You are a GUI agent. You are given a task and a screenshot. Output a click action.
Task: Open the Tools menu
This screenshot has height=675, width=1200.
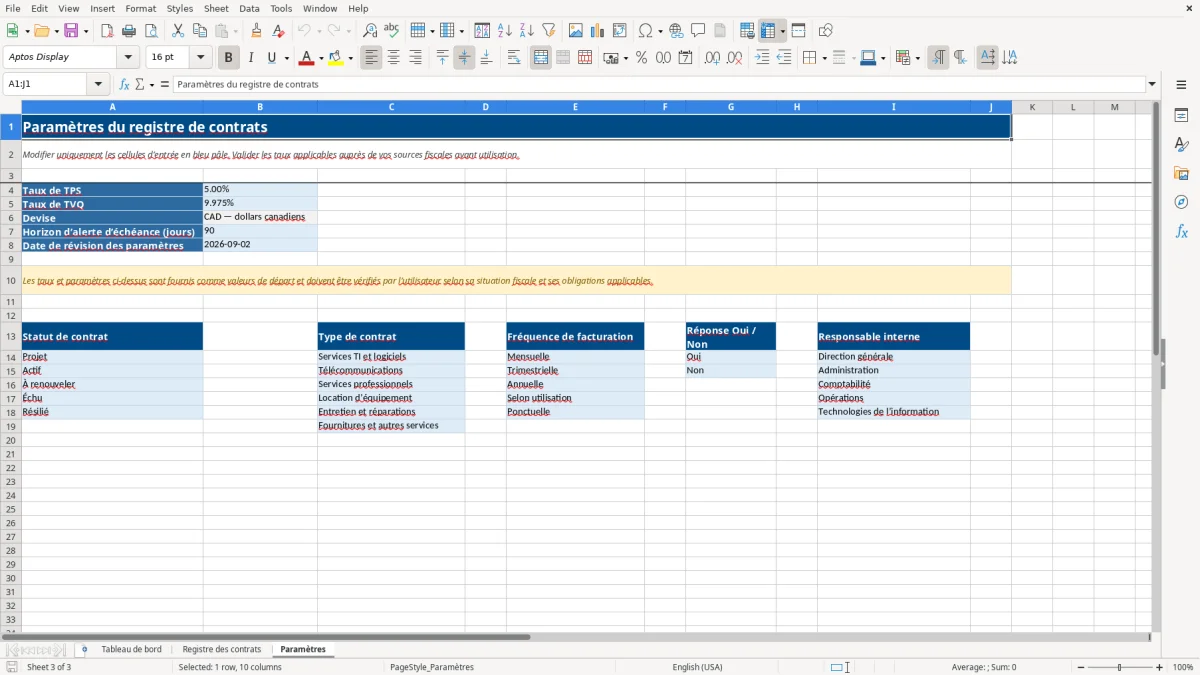pos(281,8)
